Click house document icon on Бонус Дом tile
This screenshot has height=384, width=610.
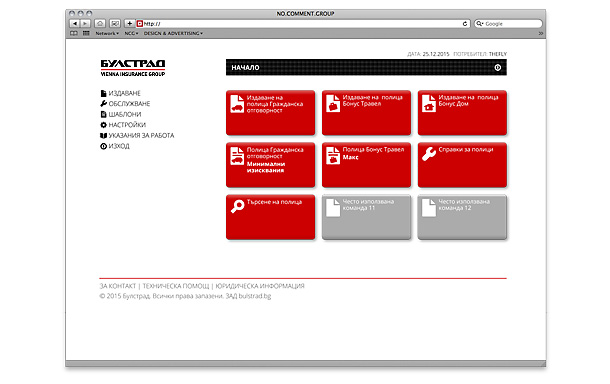pyautogui.click(x=429, y=103)
